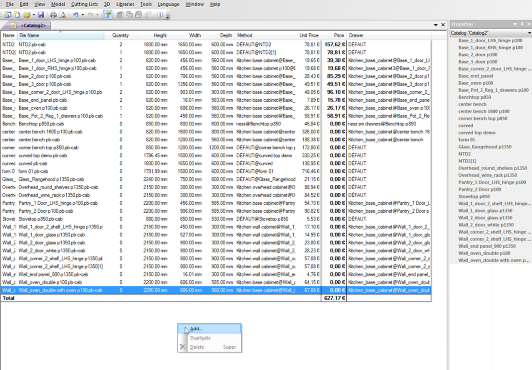Select Pantry_2 Door p100 in the Properties list
The width and height of the screenshot is (532, 370).
(479, 189)
